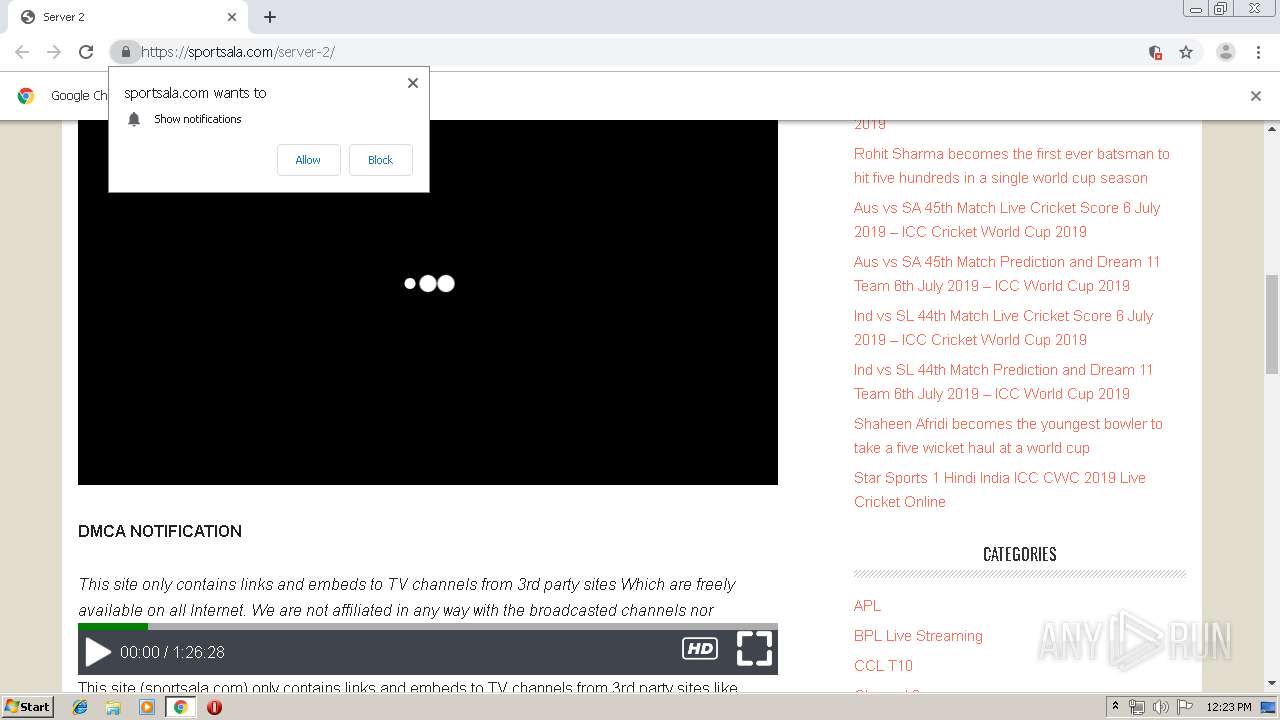
Task: Open Chrome three-dot menu
Action: tap(1258, 52)
